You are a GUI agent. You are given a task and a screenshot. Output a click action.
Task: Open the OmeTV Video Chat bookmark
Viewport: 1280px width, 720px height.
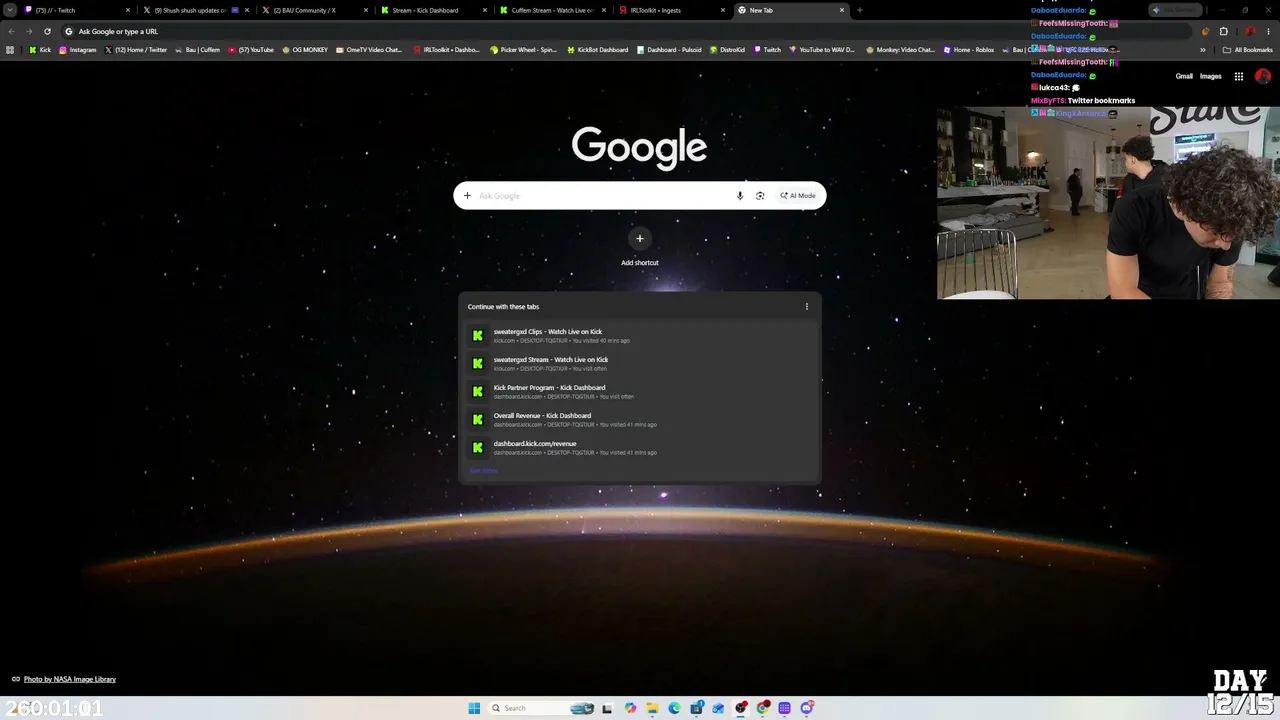369,50
